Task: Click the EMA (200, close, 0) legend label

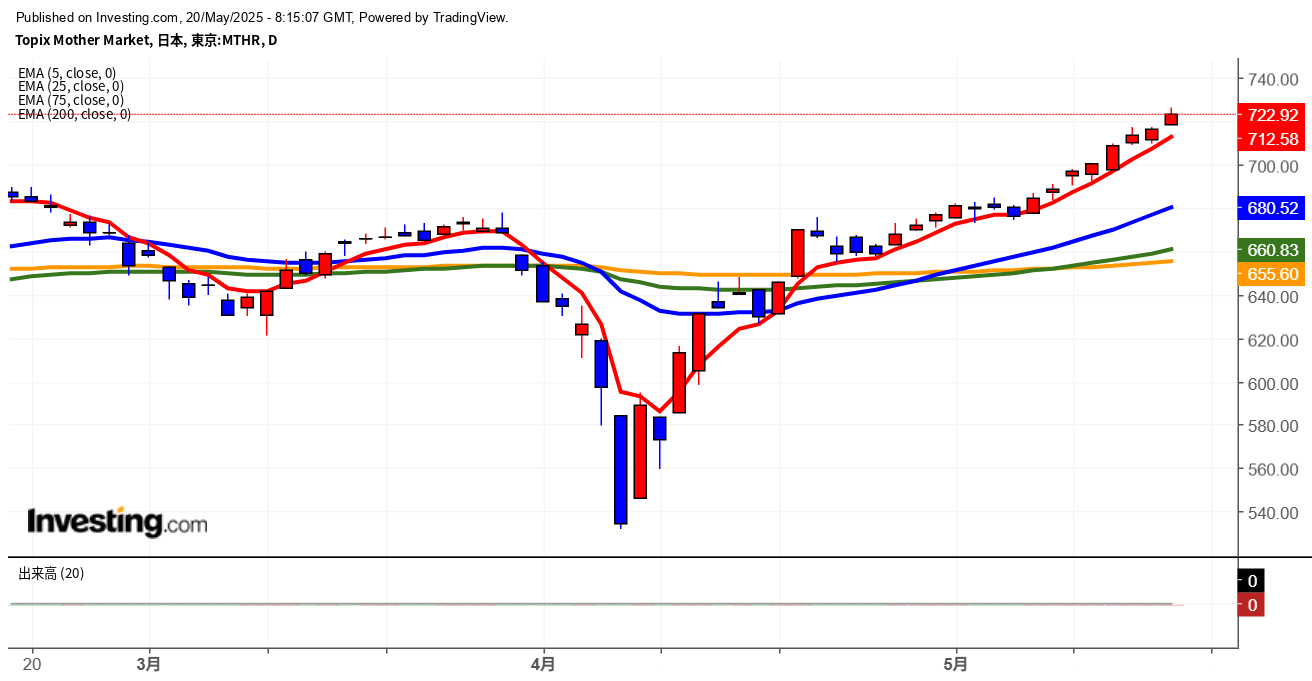Action: [x=75, y=114]
